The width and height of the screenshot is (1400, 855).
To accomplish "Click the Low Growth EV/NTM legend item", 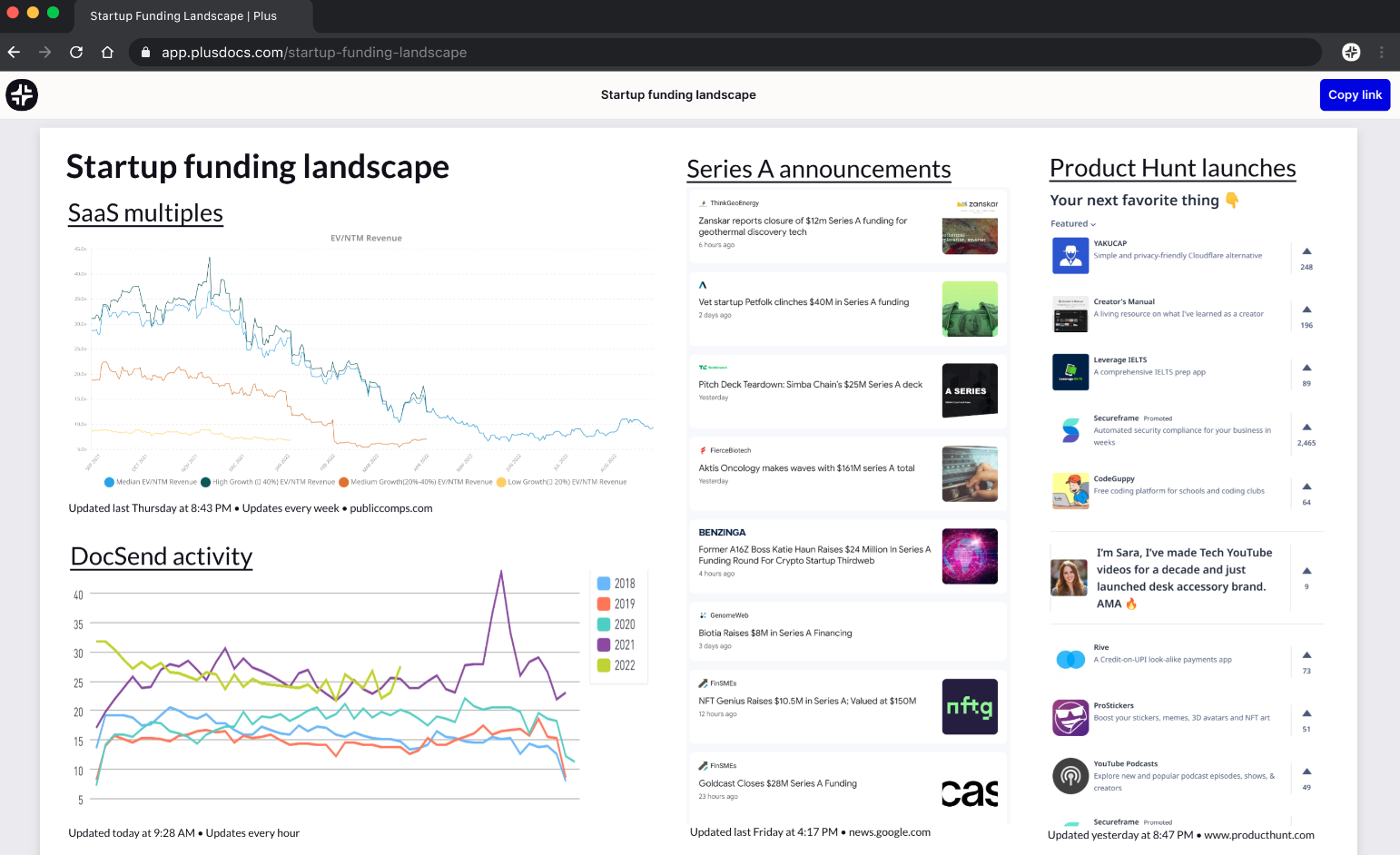I will (561, 482).
